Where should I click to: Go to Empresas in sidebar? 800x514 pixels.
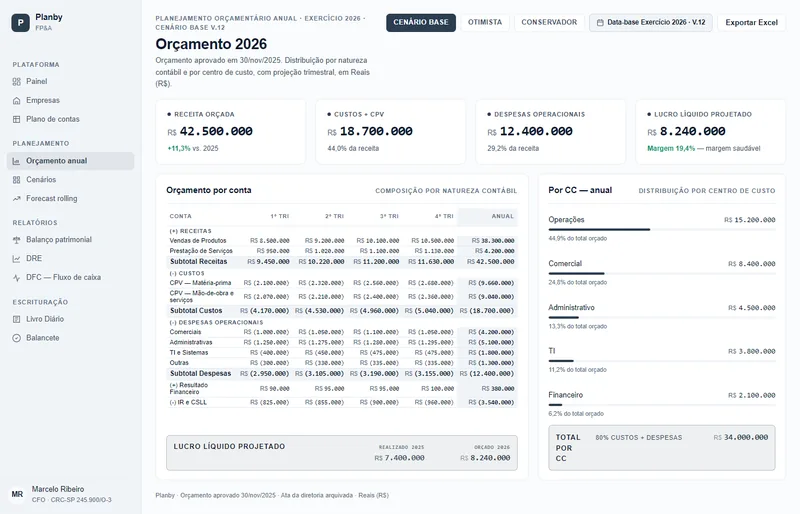pos(70,101)
